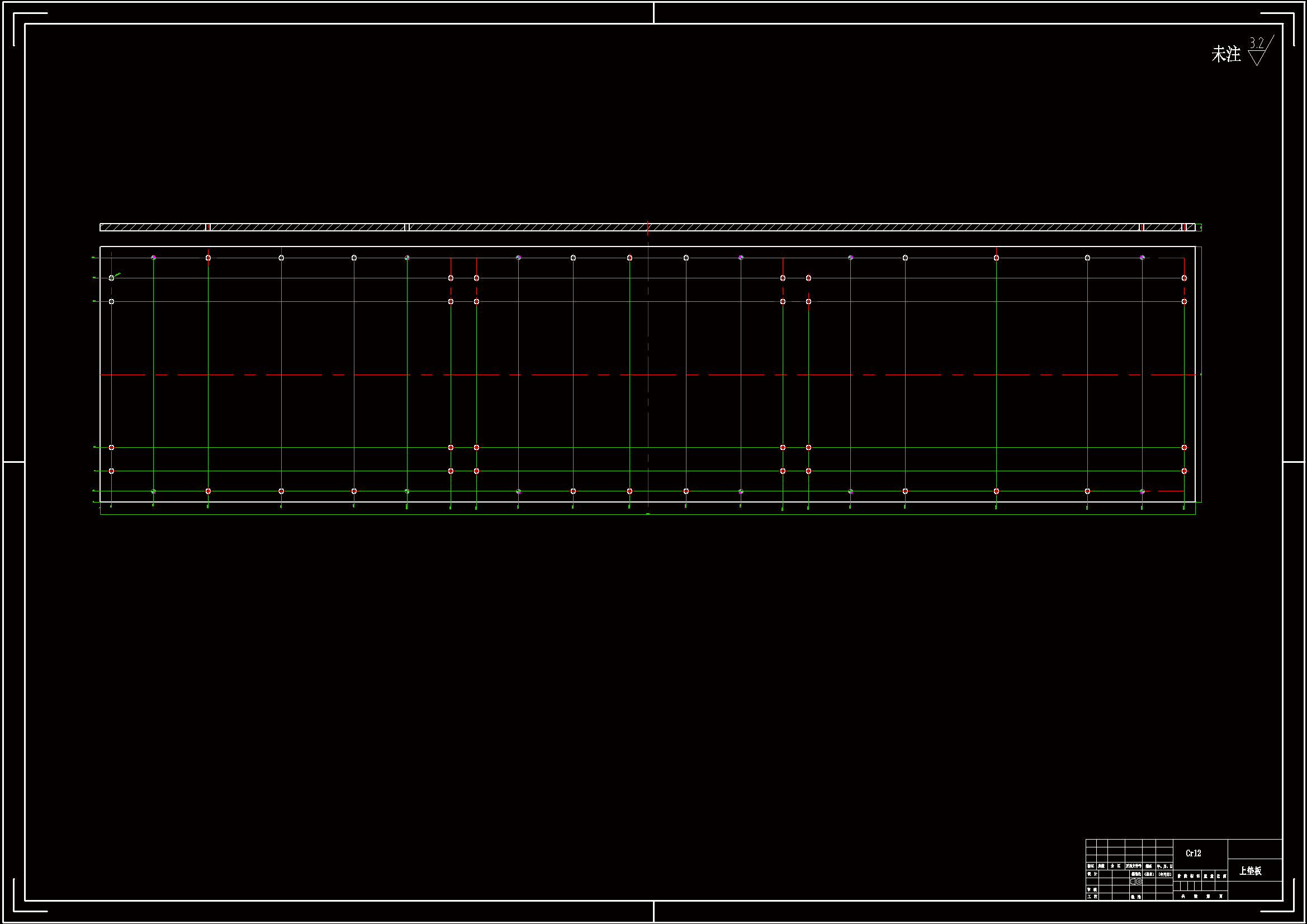Select the Cr12 material text

click(x=1193, y=853)
